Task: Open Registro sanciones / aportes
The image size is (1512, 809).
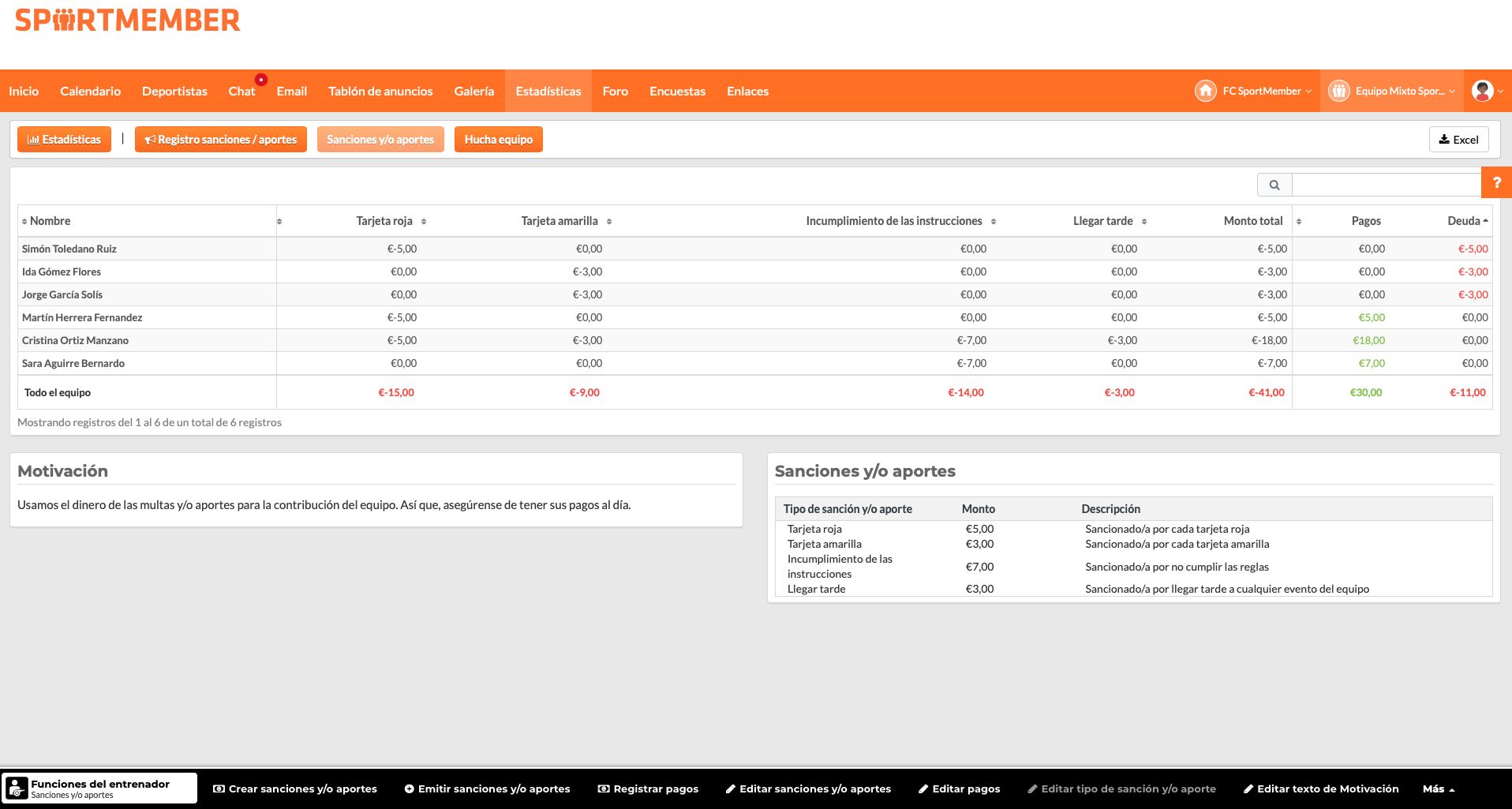Action: point(221,140)
